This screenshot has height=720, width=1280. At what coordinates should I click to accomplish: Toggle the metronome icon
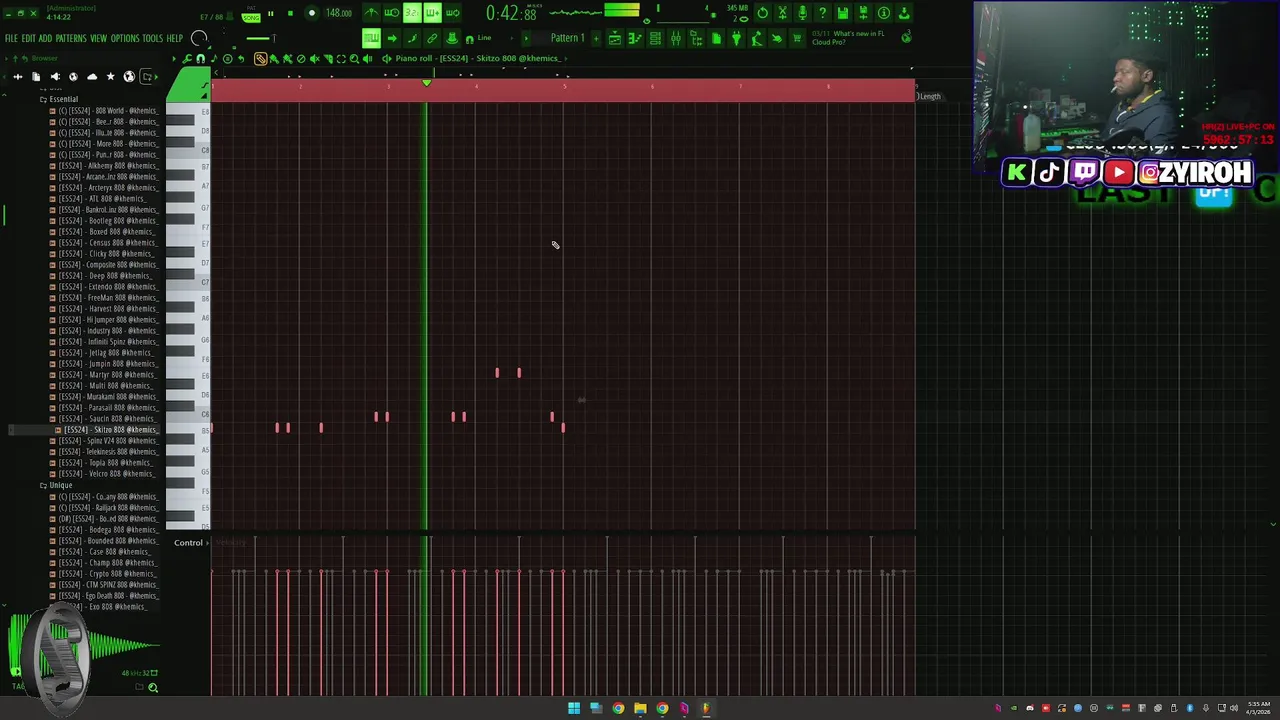tap(371, 13)
